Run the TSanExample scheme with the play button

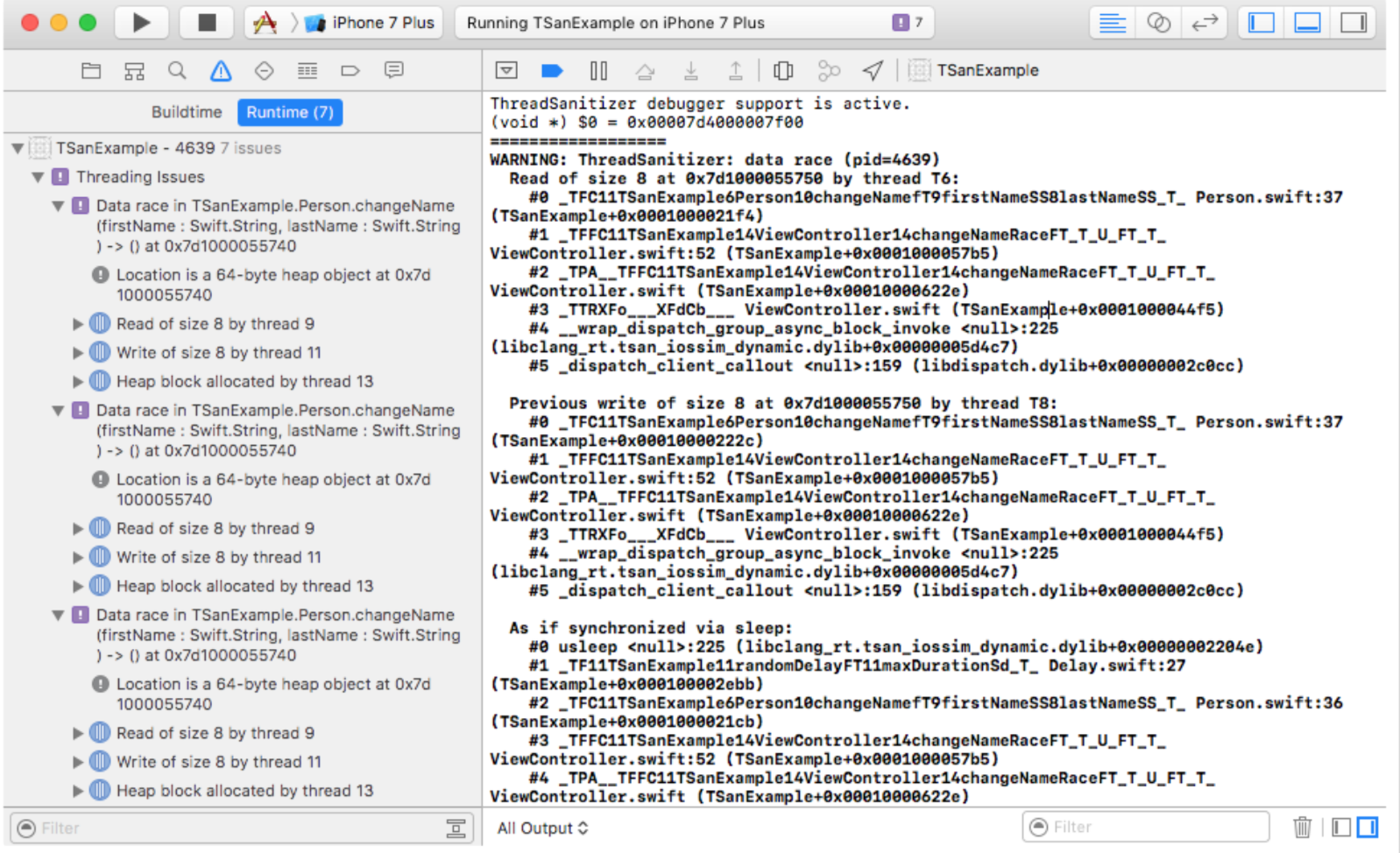click(x=141, y=23)
